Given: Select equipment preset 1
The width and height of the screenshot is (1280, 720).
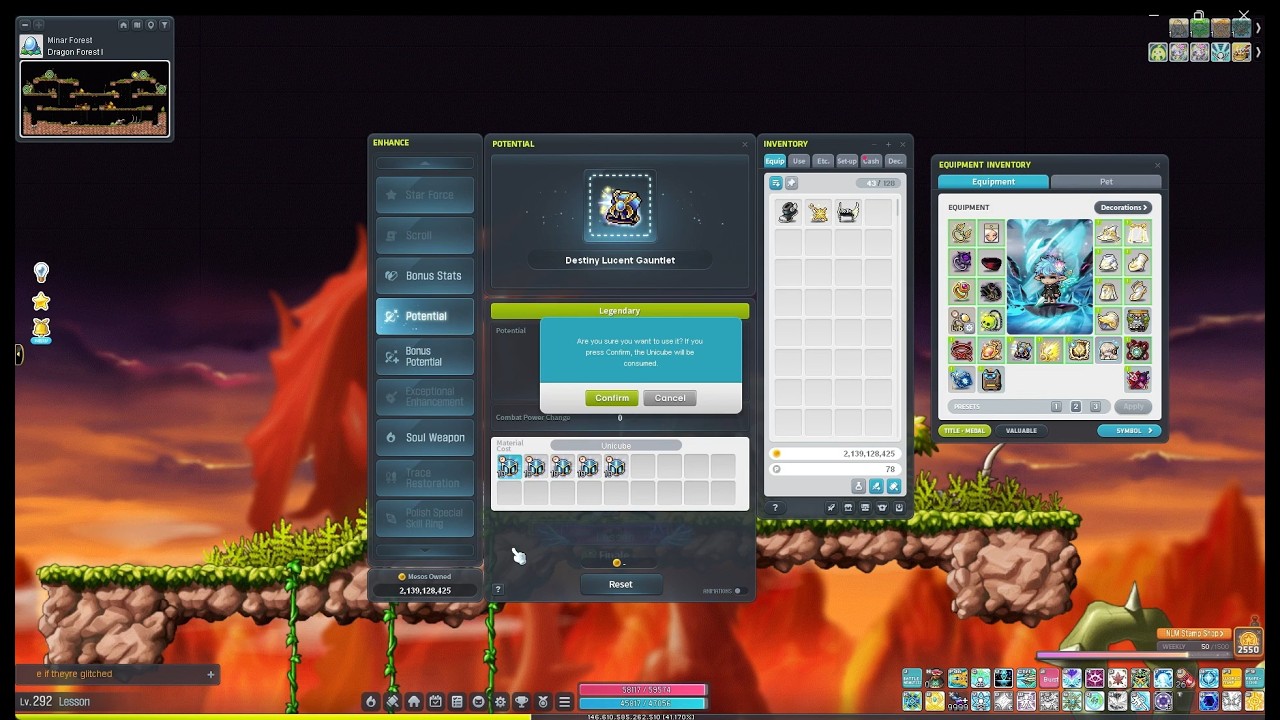Looking at the screenshot, I should (x=1056, y=407).
